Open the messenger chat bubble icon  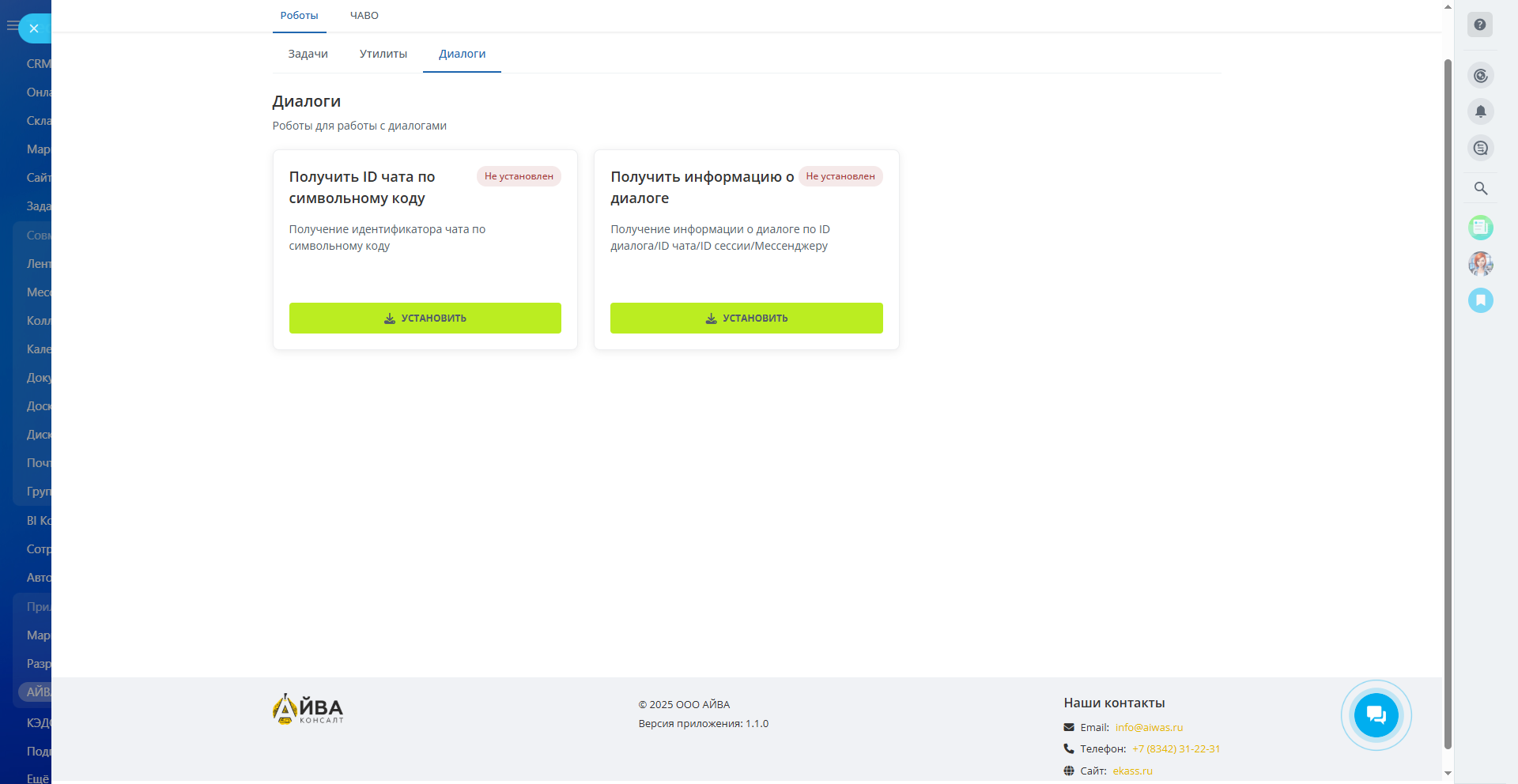click(1481, 148)
